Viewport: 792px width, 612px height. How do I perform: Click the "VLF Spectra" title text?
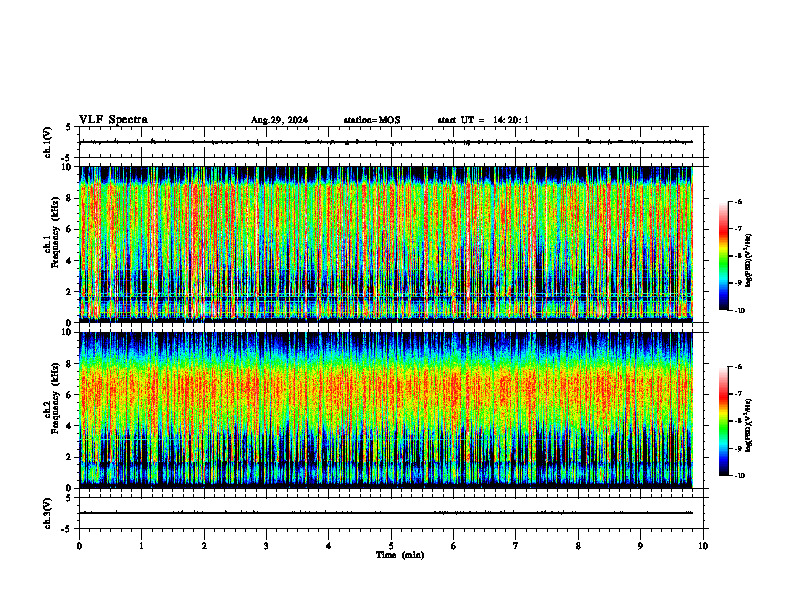113,120
